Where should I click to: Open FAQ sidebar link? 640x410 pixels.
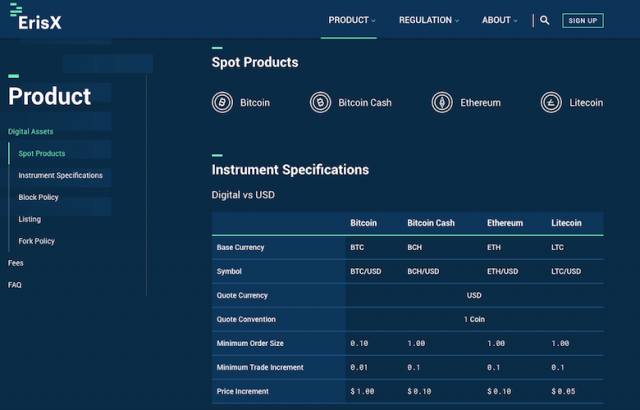click(x=15, y=285)
